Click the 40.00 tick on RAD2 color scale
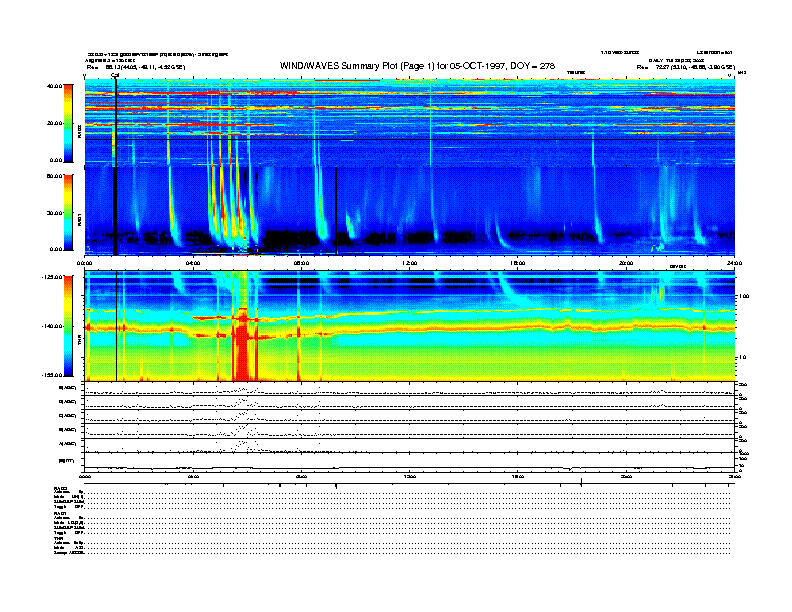 point(54,86)
